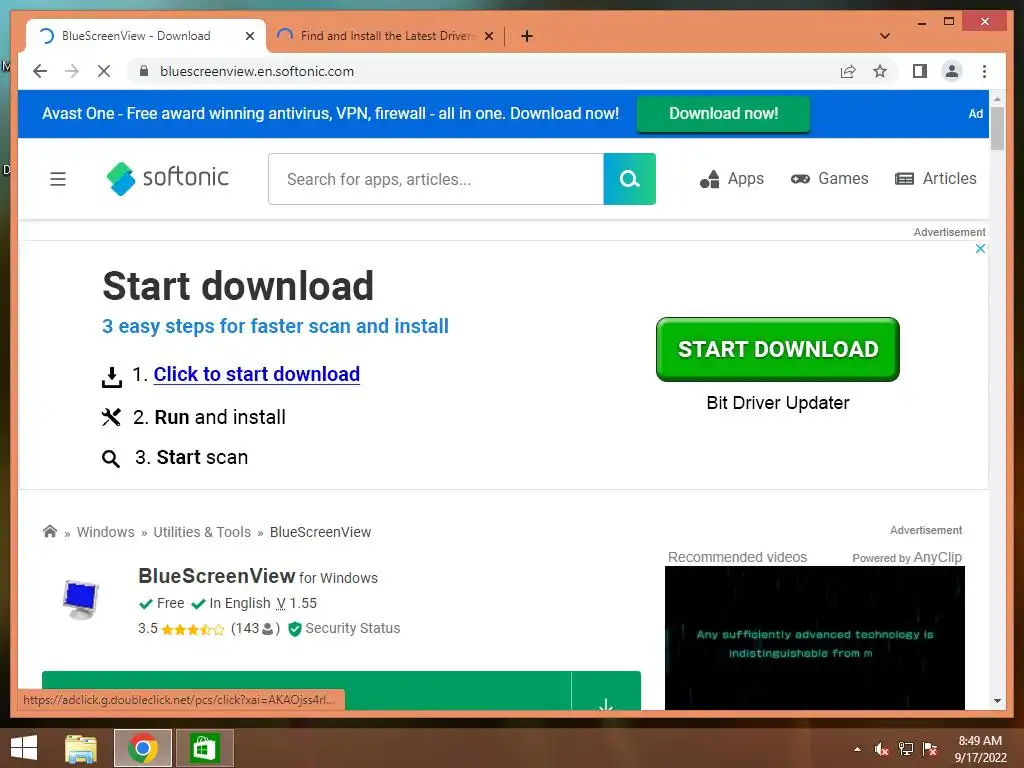This screenshot has width=1024, height=768.
Task: Click the Softonic logo
Action: click(x=168, y=178)
